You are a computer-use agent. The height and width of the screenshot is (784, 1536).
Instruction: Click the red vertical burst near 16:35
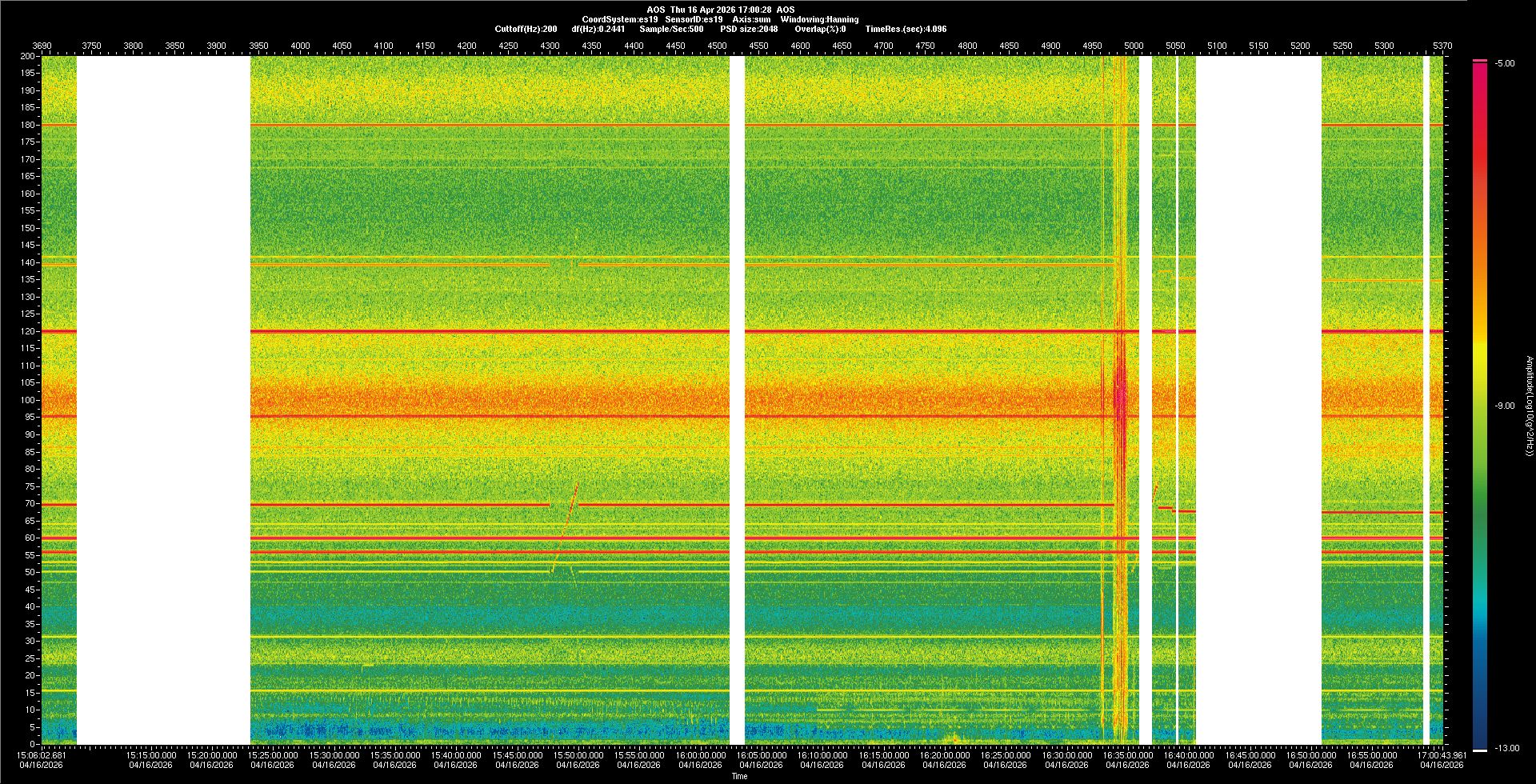point(1120,400)
